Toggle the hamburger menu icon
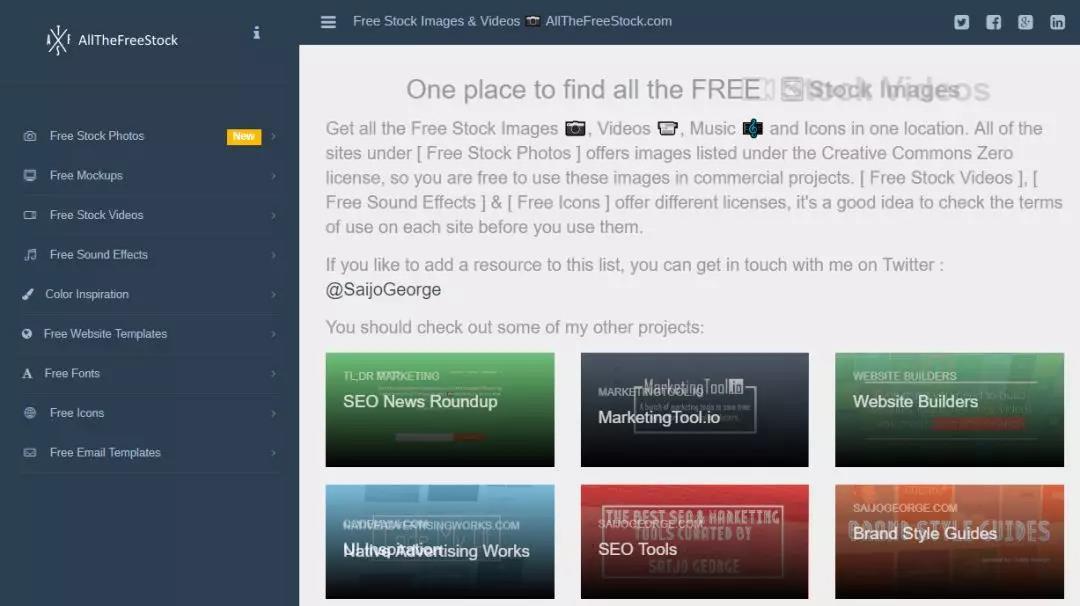Viewport: 1080px width, 606px height. coord(329,22)
